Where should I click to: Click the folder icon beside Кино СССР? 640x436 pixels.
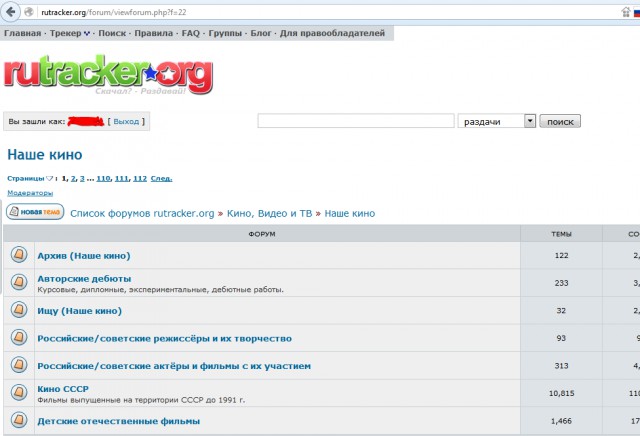point(19,393)
